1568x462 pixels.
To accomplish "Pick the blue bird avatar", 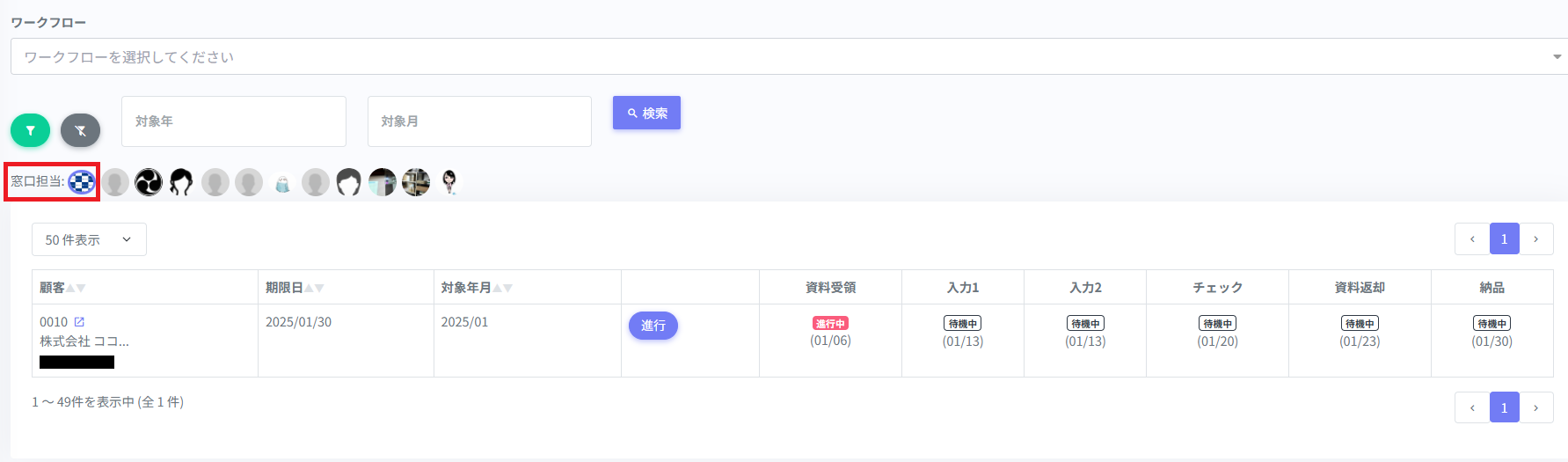I will coord(282,184).
